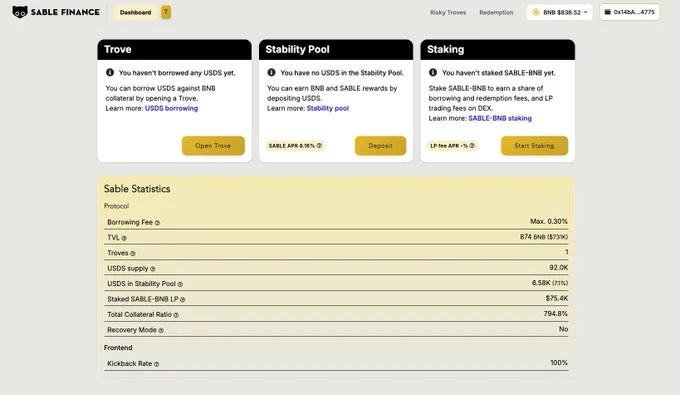680x395 pixels.
Task: Click the SABLE FINANCE brand text
Action: click(x=65, y=12)
